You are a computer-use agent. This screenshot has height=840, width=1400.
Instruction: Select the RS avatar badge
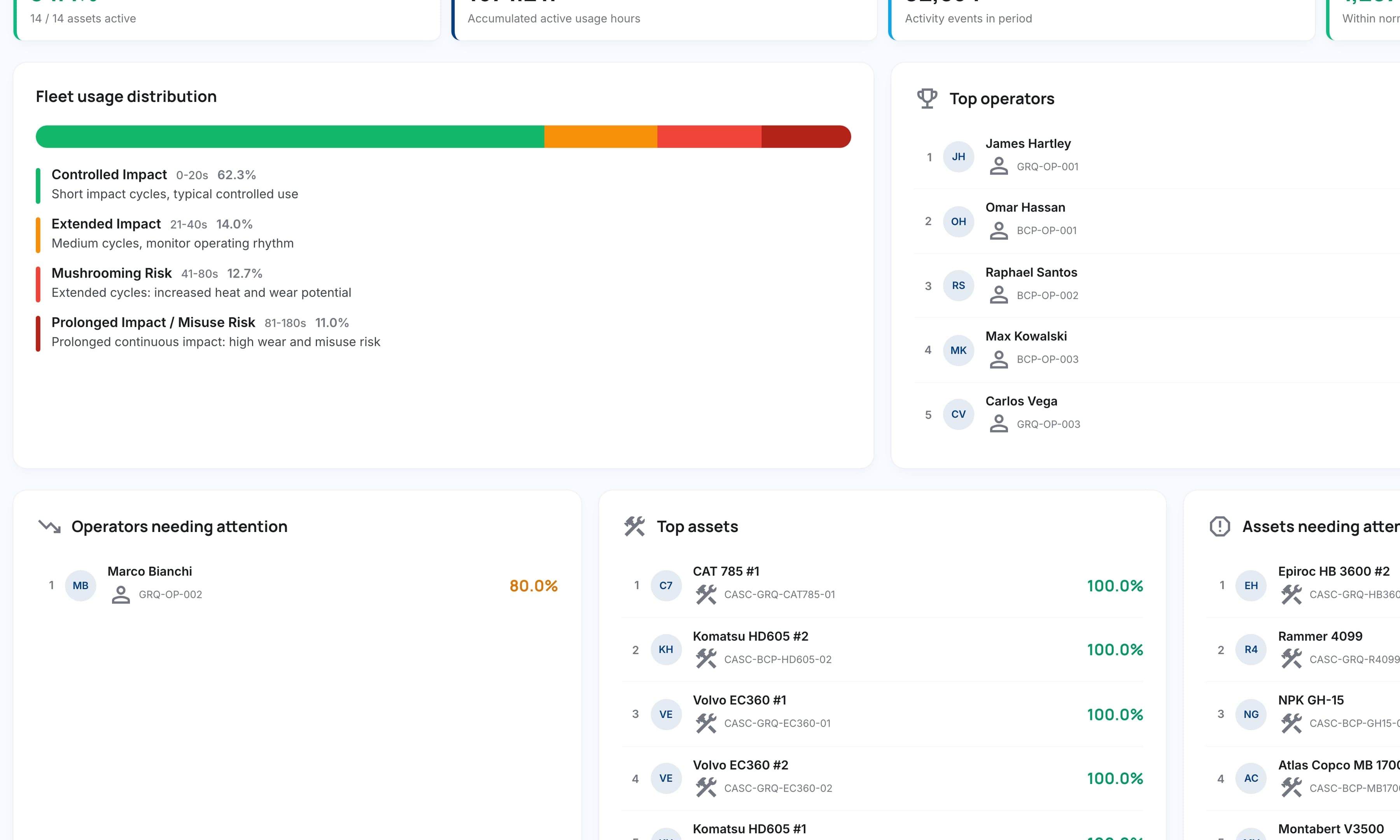point(958,286)
